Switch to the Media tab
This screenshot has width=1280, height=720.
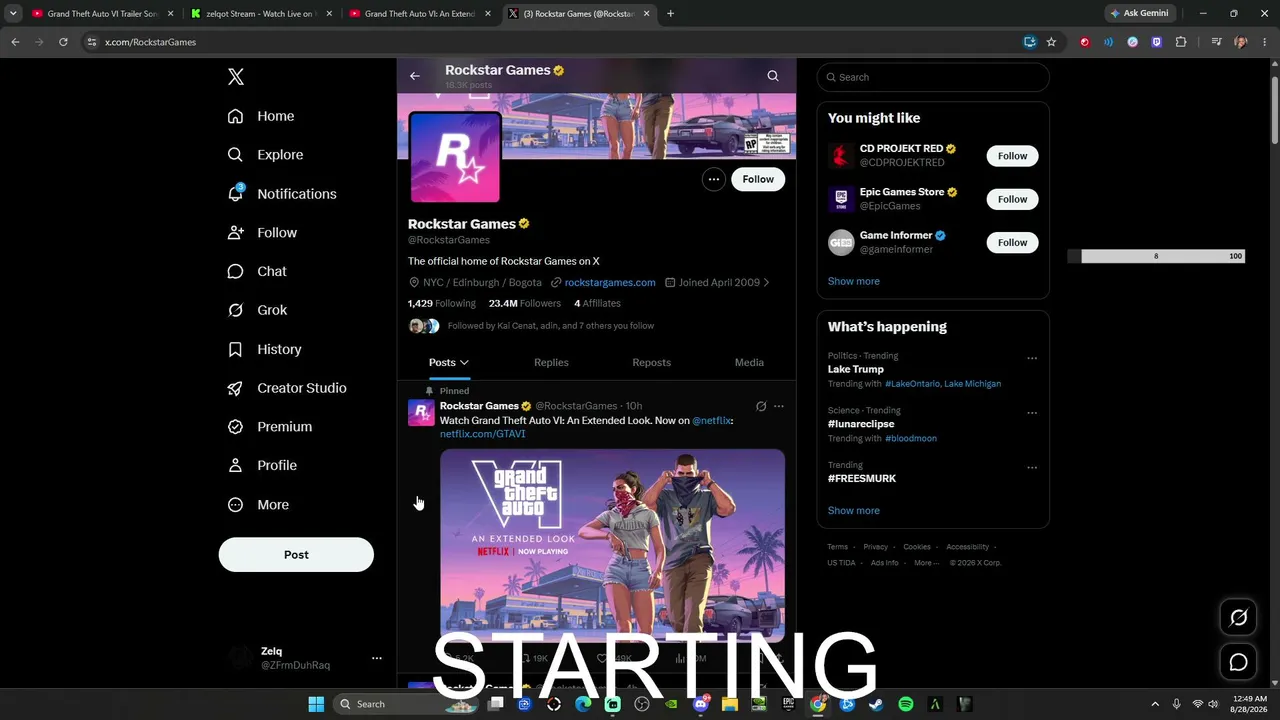[x=749, y=363]
